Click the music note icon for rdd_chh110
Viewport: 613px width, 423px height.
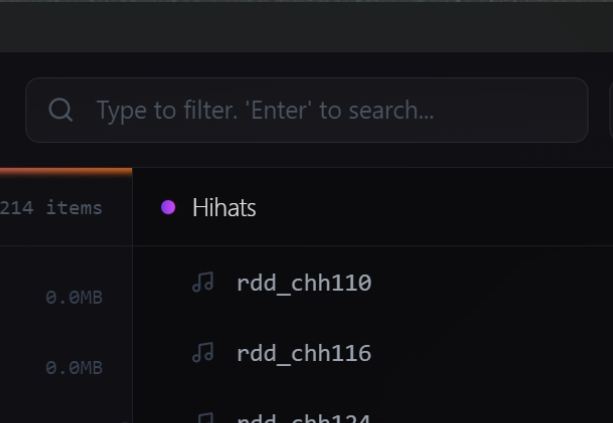tap(203, 283)
